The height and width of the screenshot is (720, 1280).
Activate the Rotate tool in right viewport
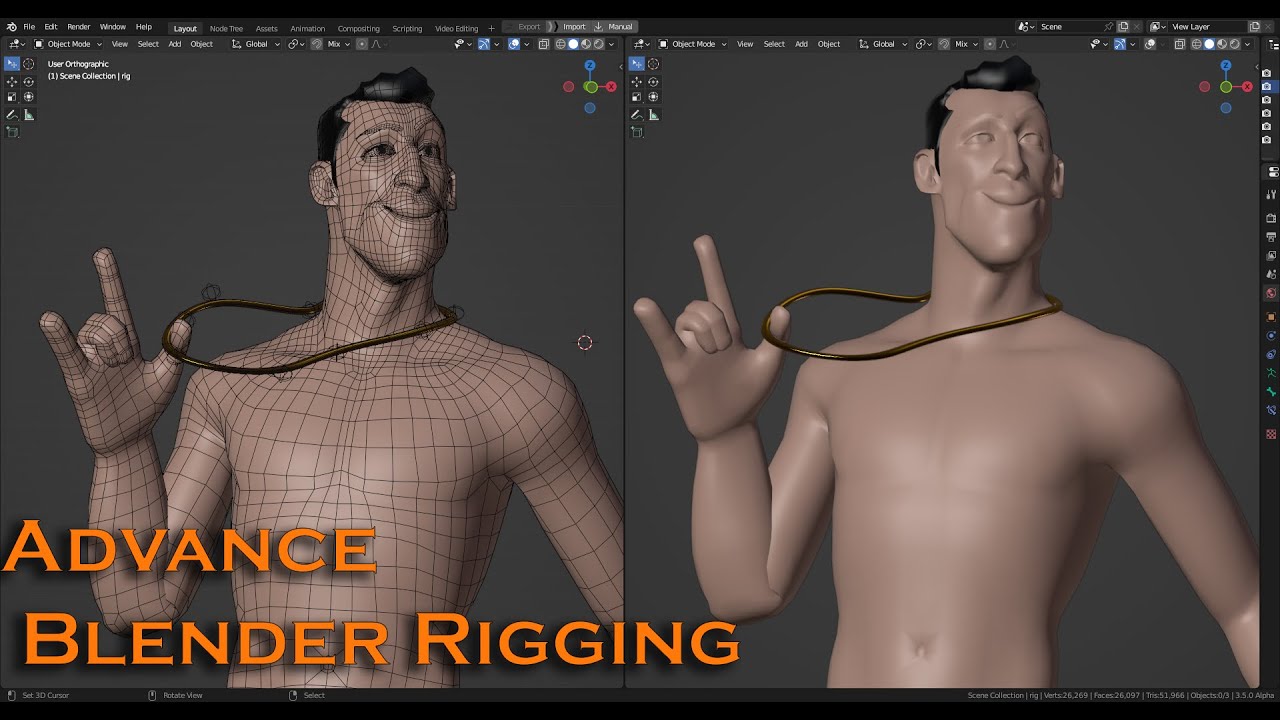(x=653, y=82)
